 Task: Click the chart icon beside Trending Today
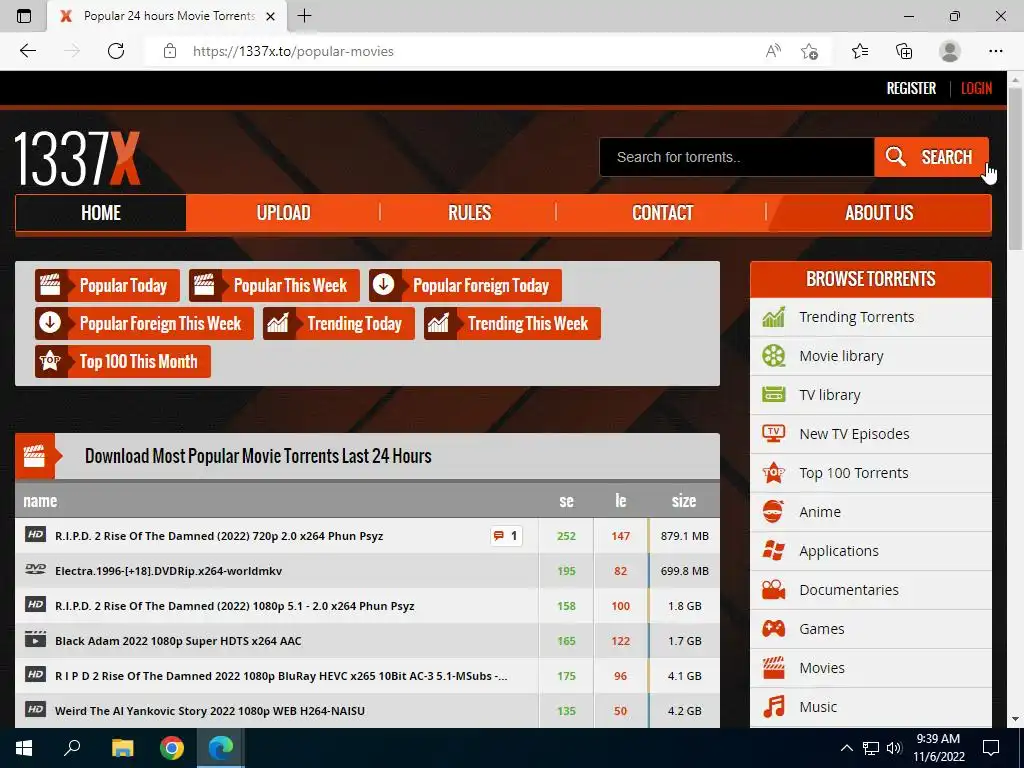(x=278, y=323)
